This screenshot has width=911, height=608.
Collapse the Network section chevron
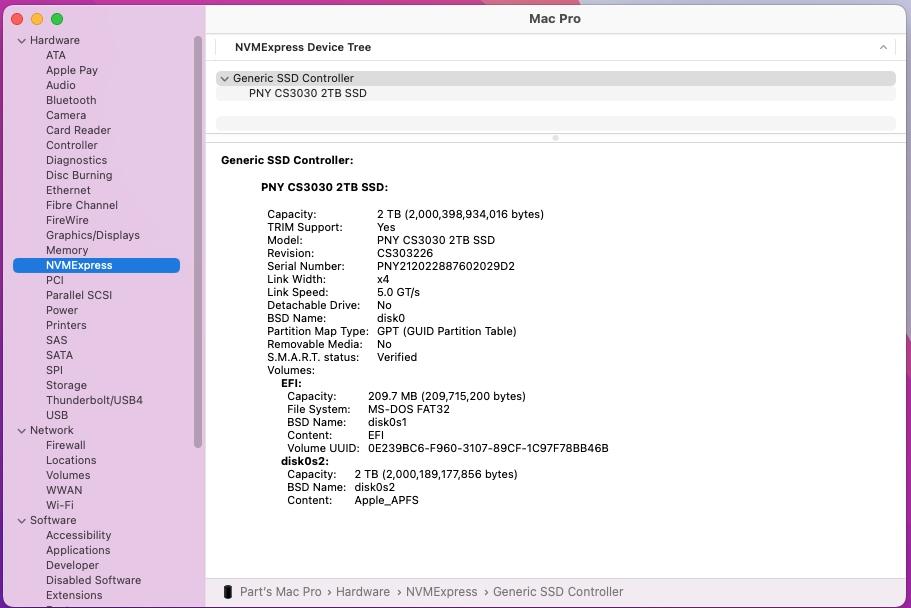(x=21, y=430)
